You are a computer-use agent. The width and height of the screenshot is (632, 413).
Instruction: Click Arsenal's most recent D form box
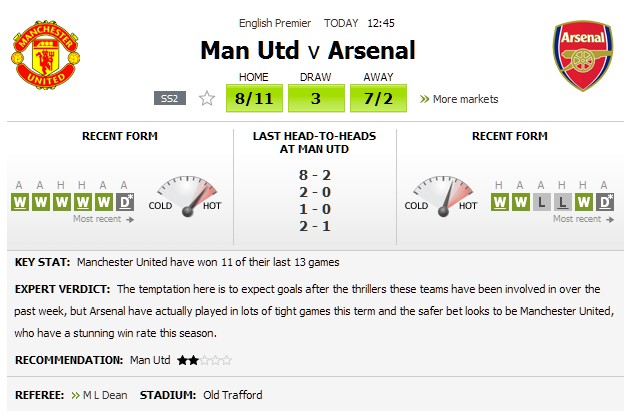point(605,202)
